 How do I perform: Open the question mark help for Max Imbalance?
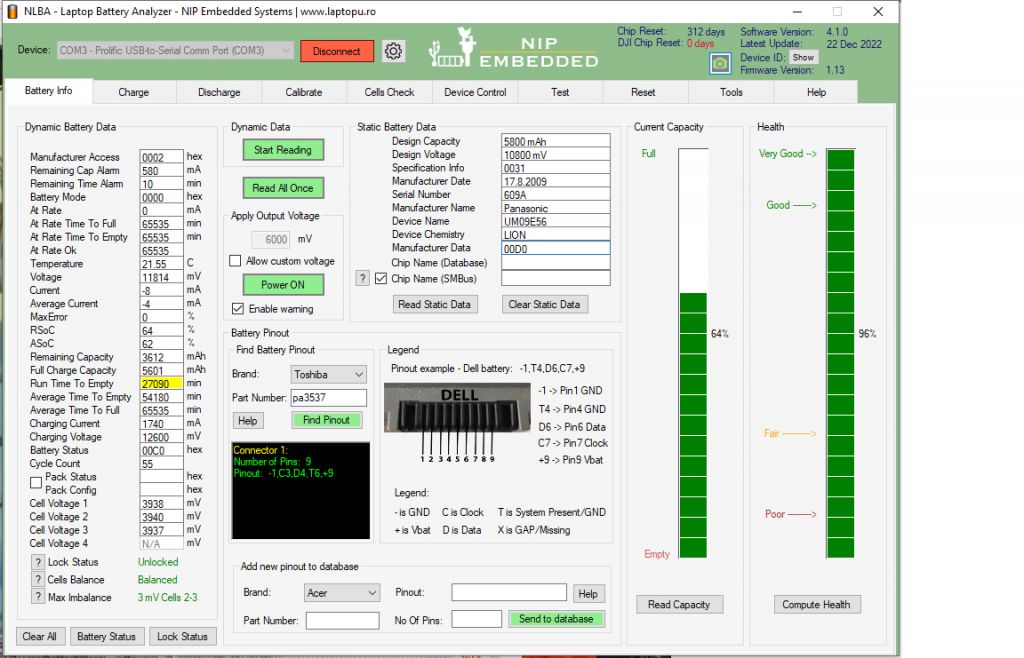pos(38,597)
